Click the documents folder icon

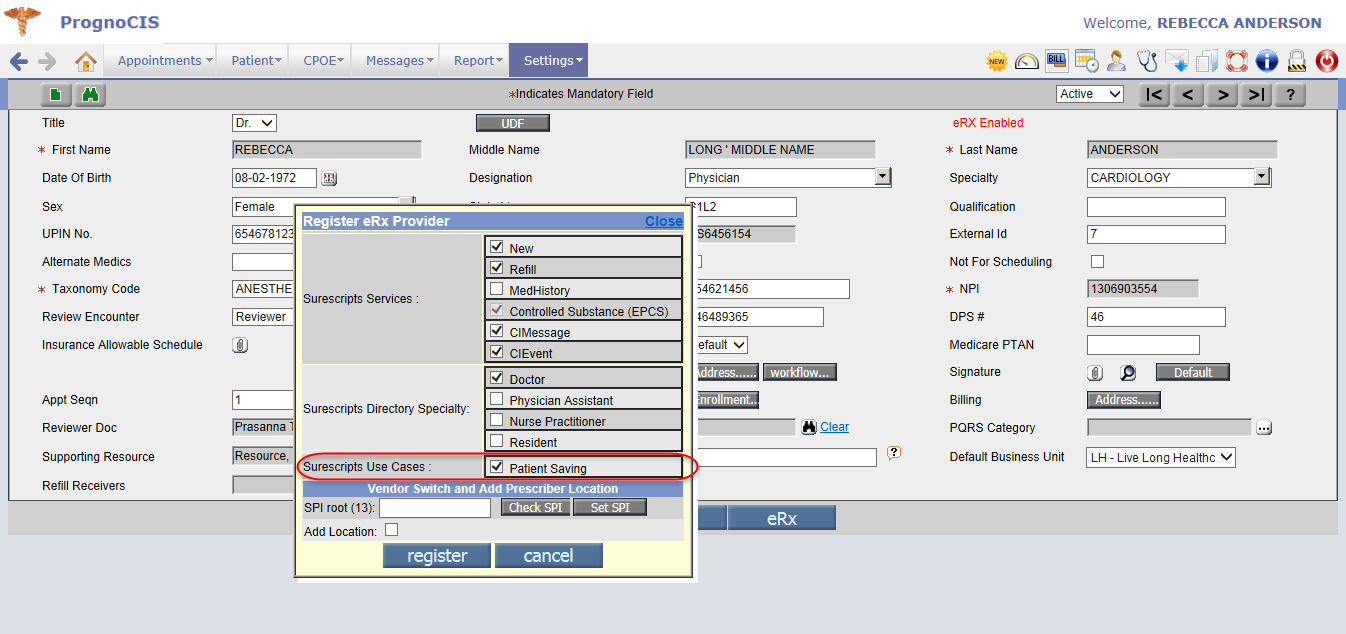pos(1207,62)
